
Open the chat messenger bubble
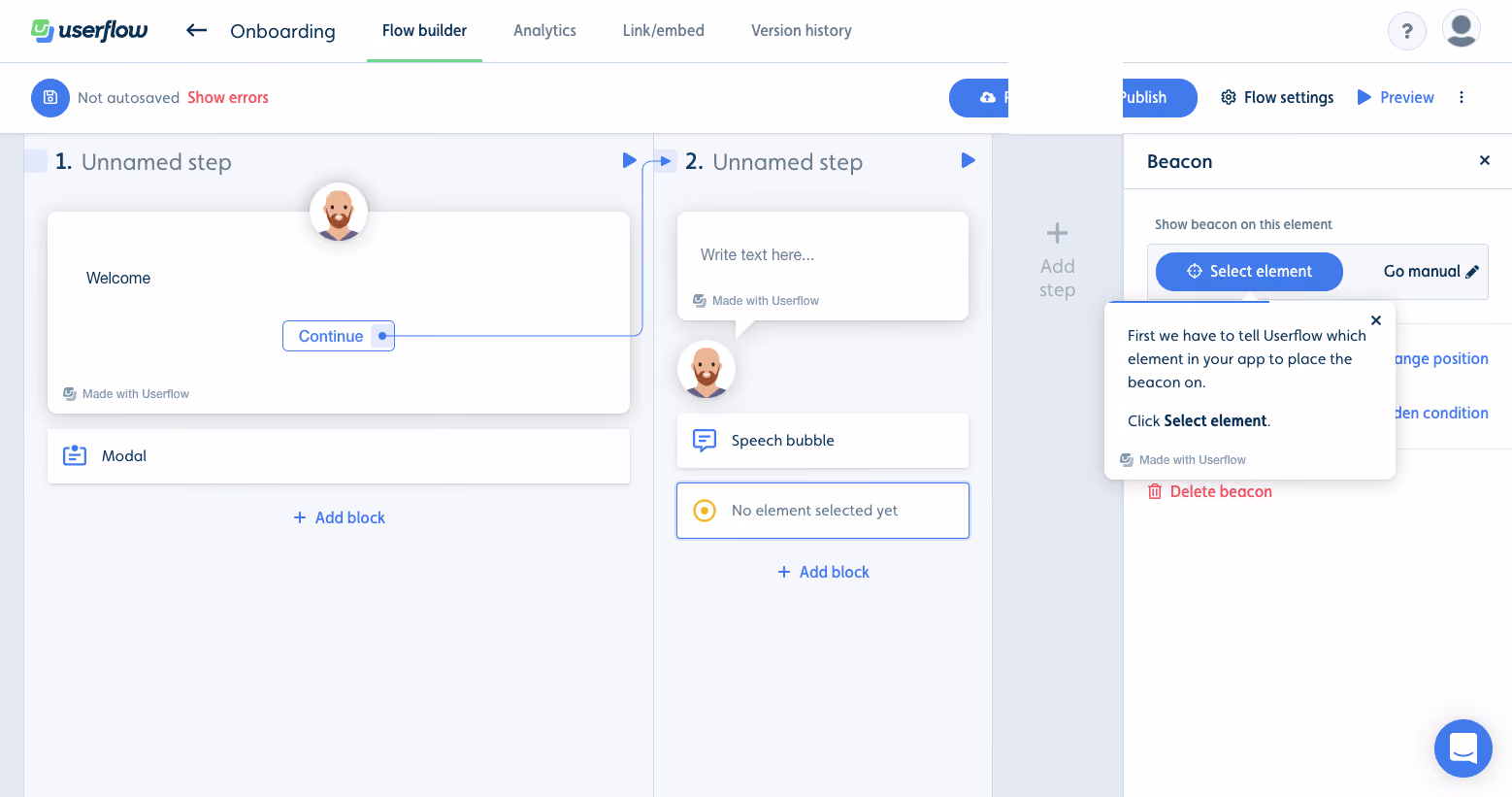(1463, 748)
